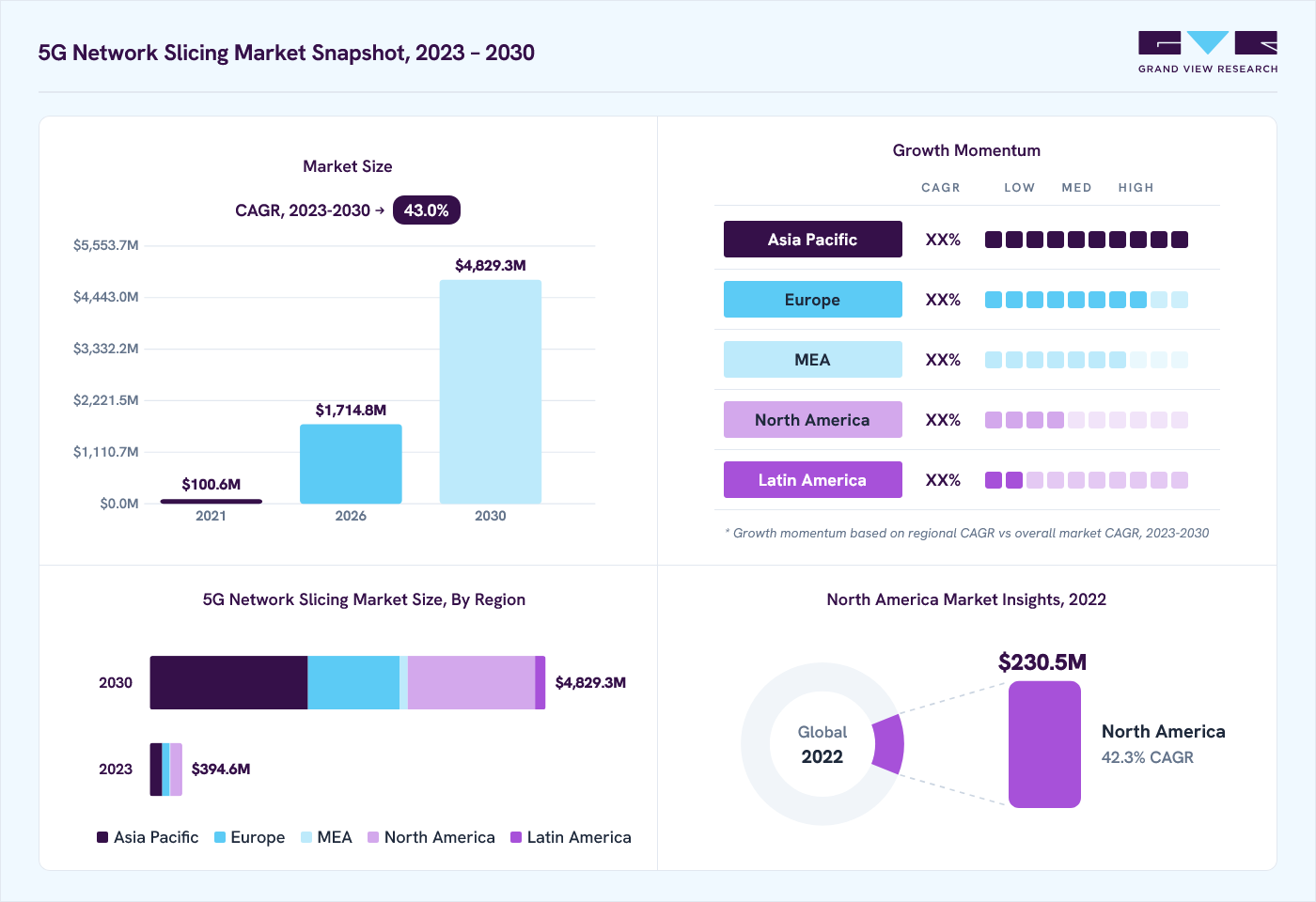Select the North America region label
Screen dimensions: 1316x902
pos(813,420)
